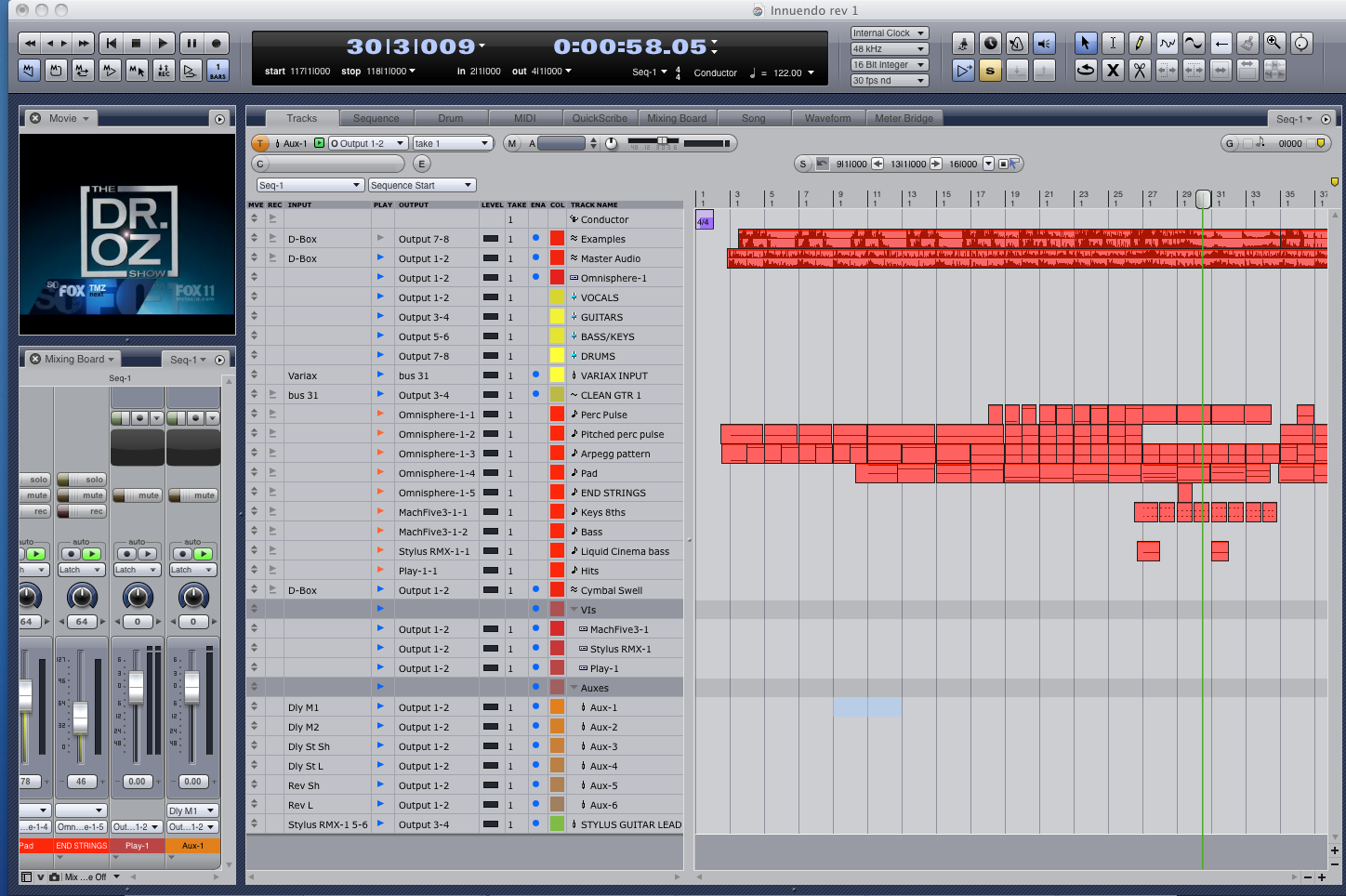Switch to the Waveform tab
Image resolution: width=1346 pixels, height=896 pixels.
pyautogui.click(x=828, y=118)
